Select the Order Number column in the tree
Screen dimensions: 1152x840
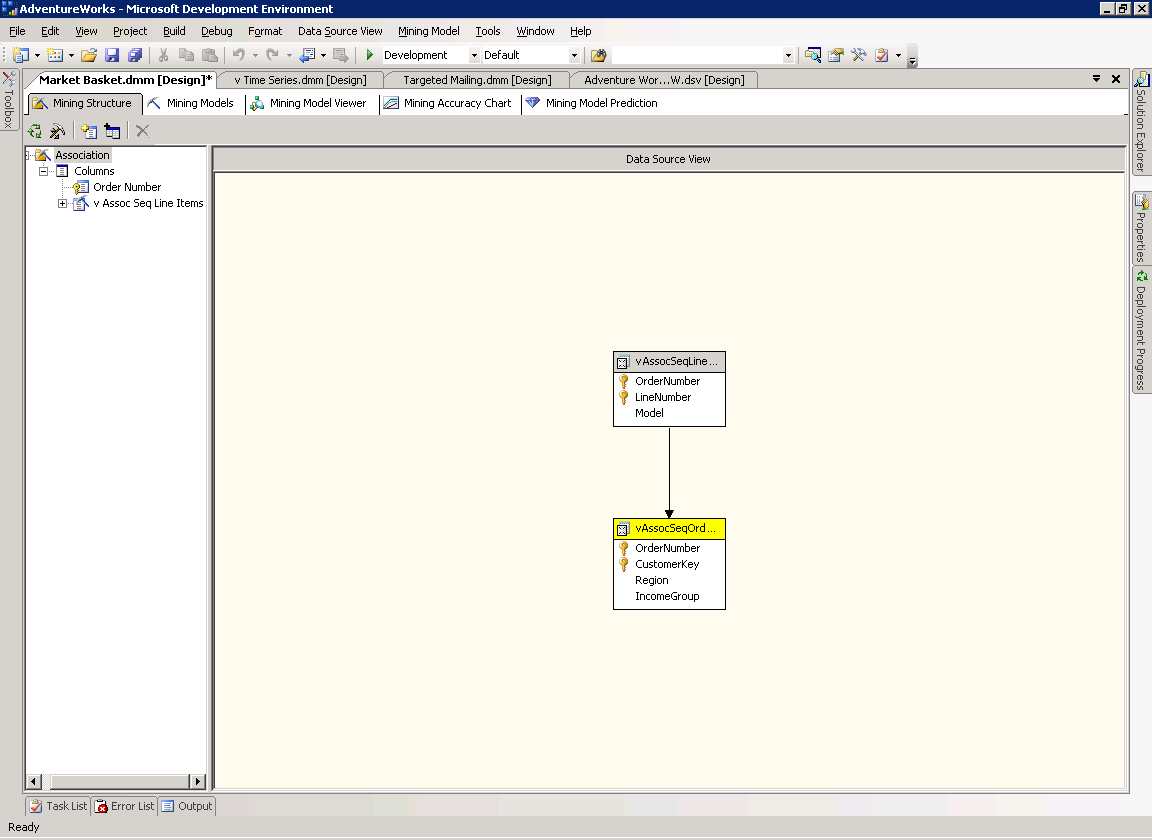tap(127, 187)
